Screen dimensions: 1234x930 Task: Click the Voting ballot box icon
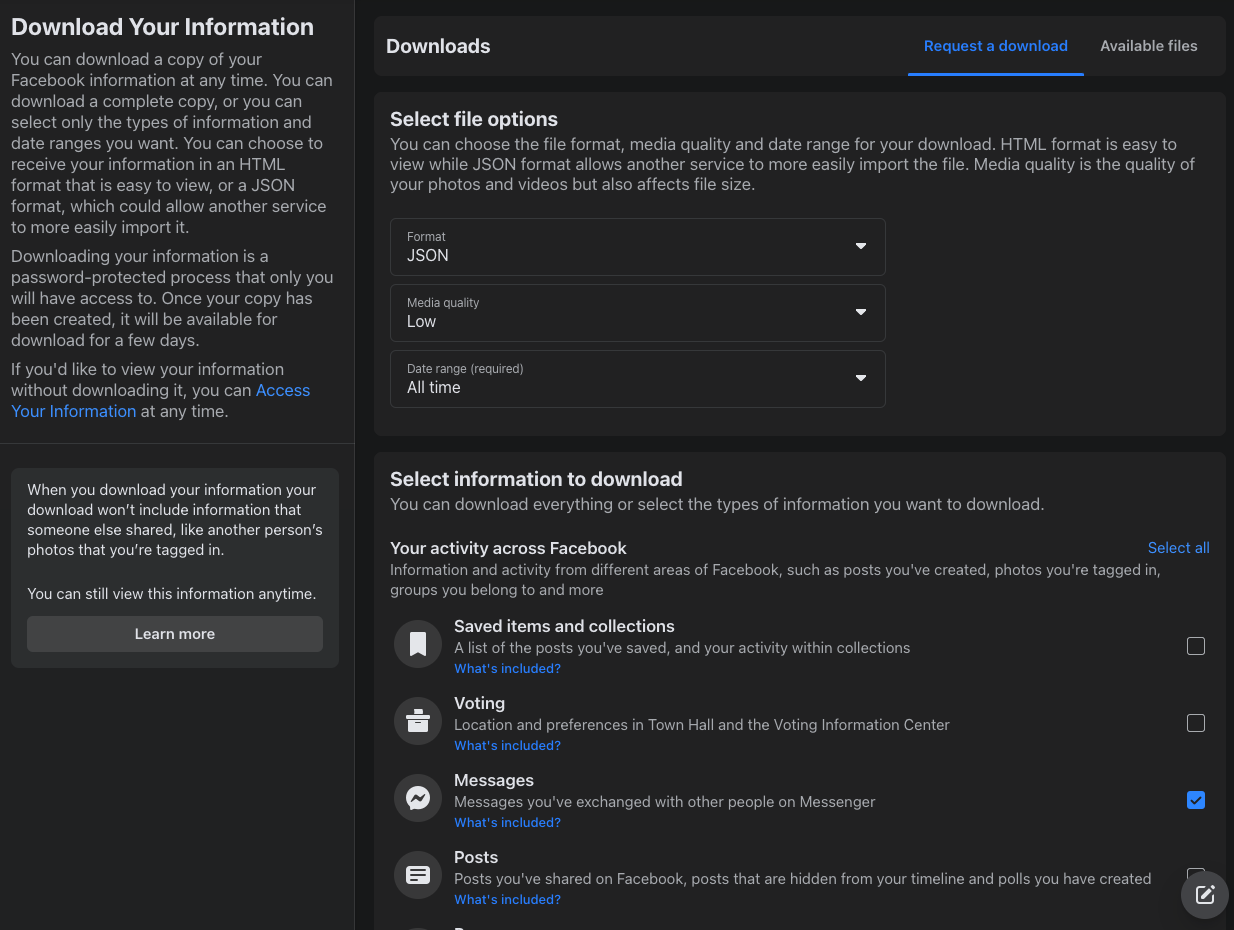click(x=418, y=722)
